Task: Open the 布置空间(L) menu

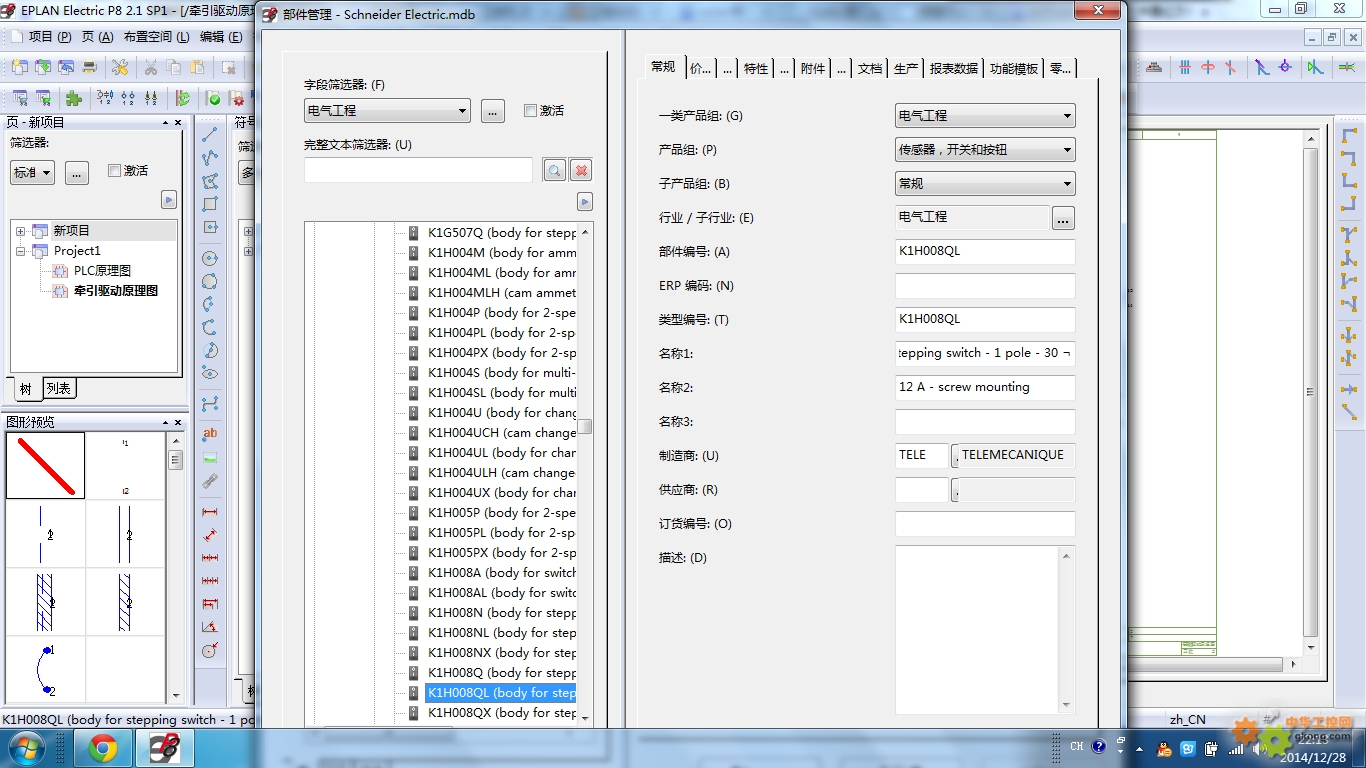Action: point(156,37)
